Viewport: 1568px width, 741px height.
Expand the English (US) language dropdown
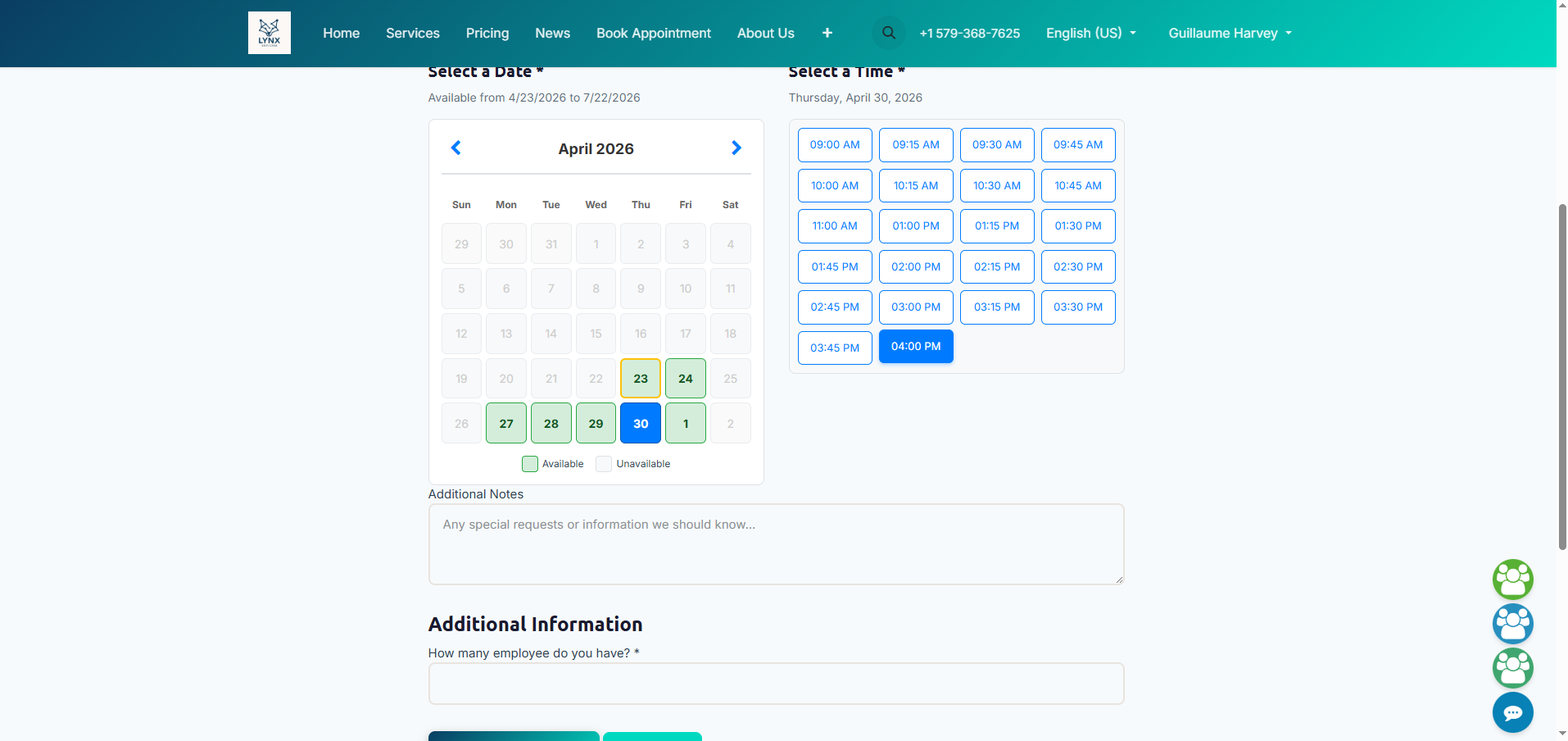coord(1090,33)
